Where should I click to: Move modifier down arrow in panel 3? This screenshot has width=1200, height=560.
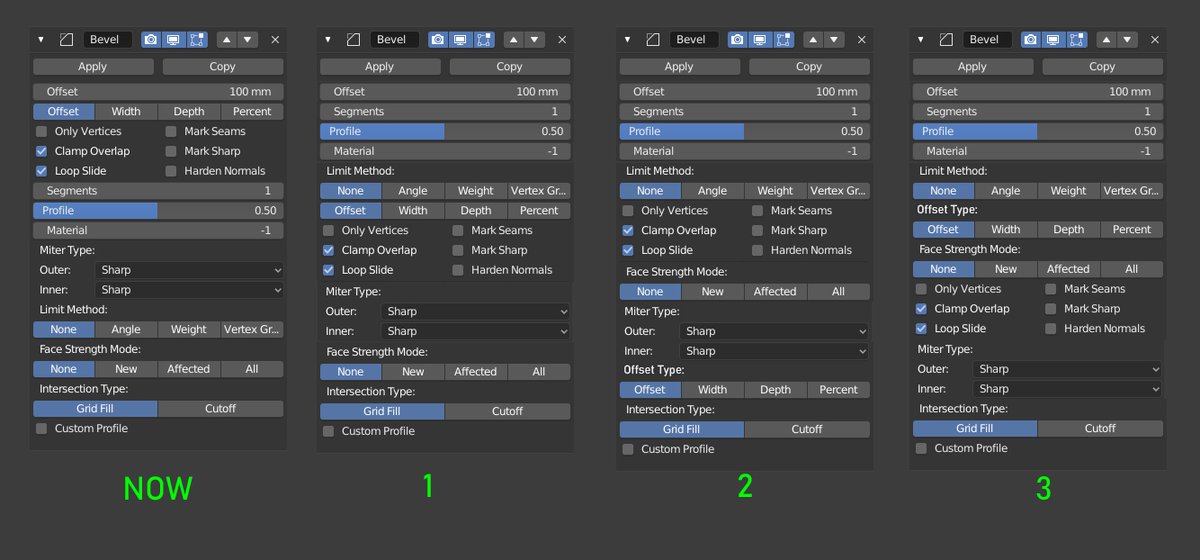tap(1126, 40)
